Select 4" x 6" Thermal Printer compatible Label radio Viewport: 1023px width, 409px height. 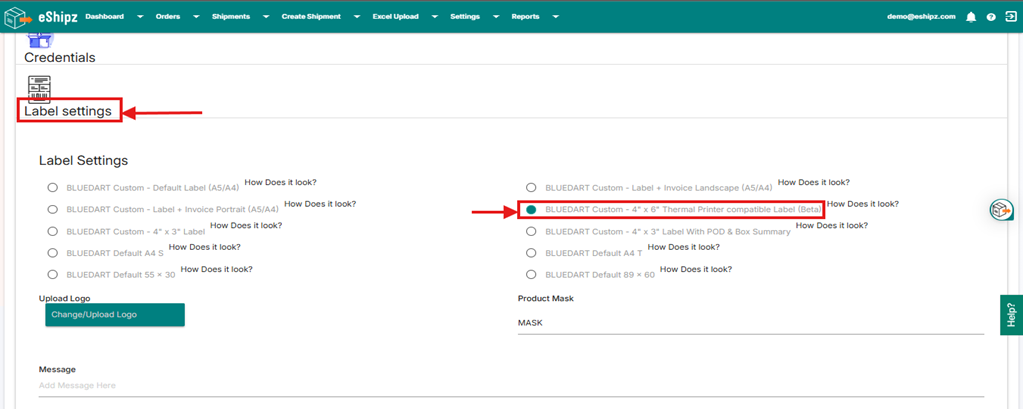[x=531, y=209]
